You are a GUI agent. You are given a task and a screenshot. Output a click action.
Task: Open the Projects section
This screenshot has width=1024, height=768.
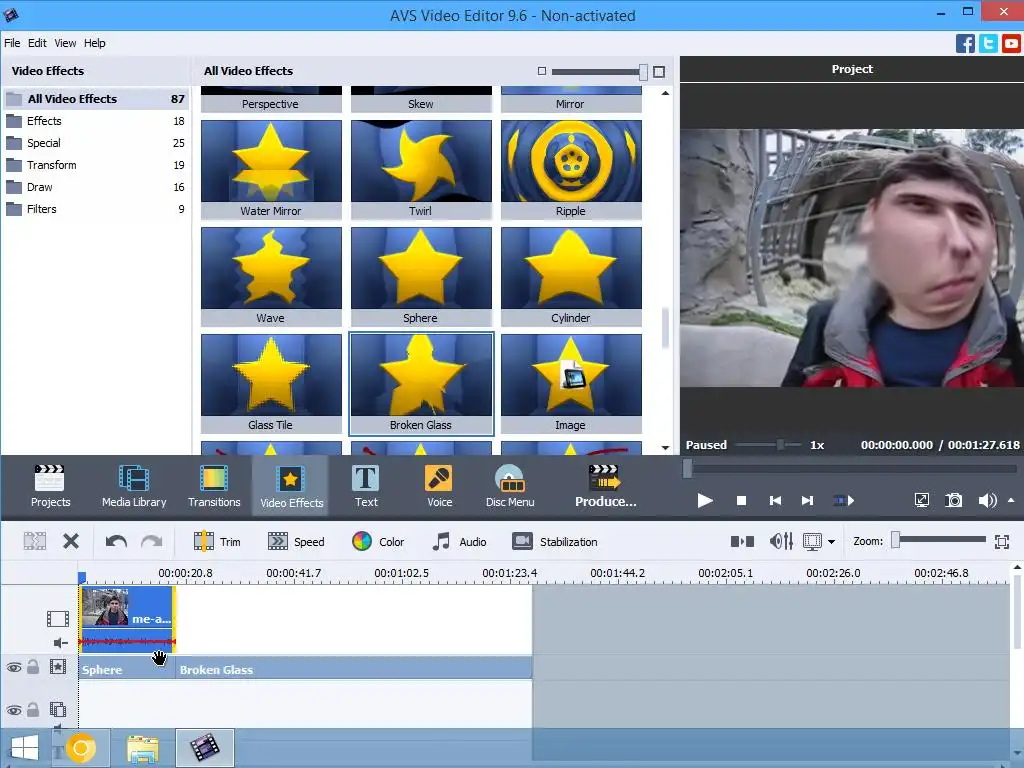pos(50,486)
